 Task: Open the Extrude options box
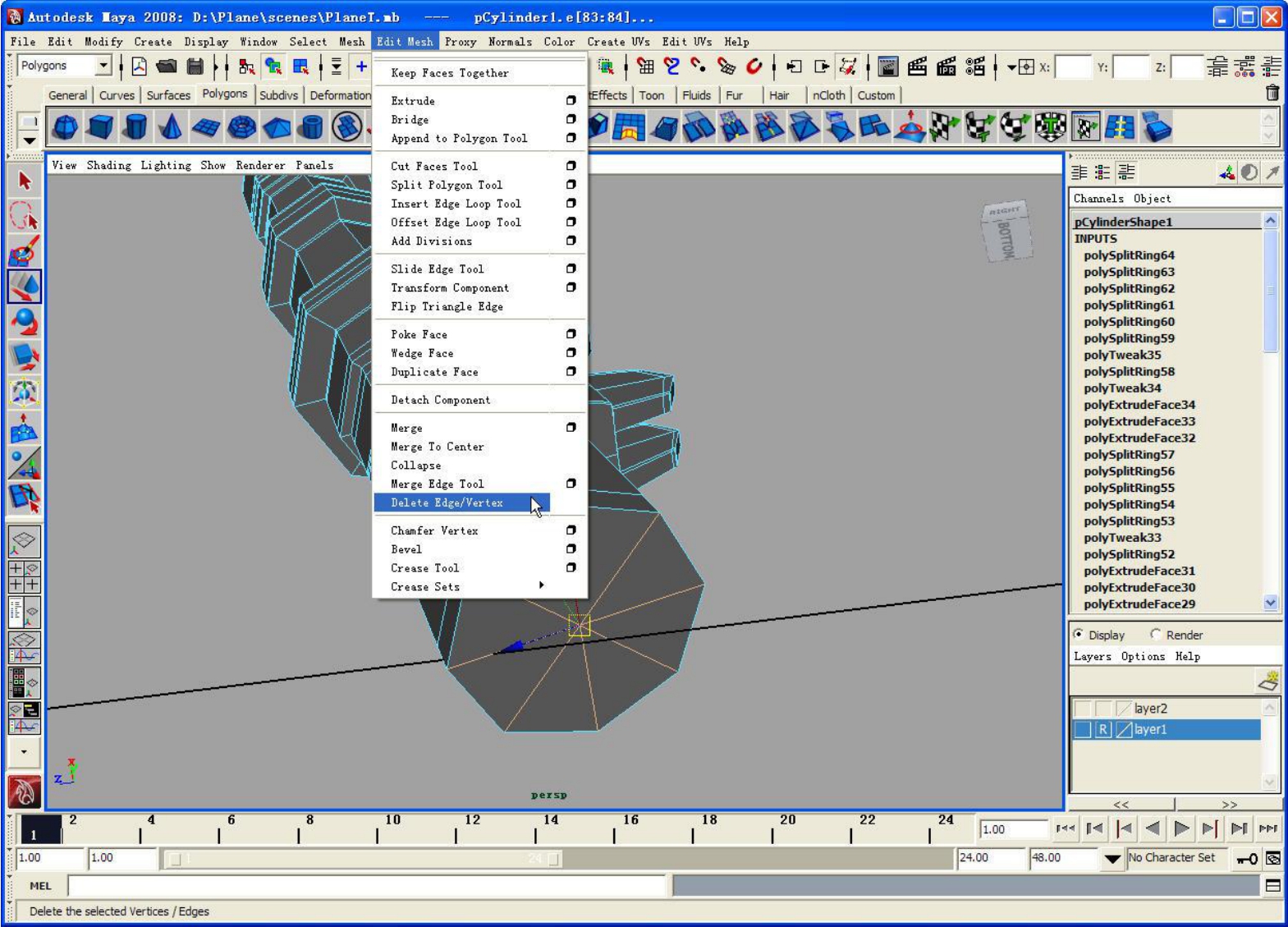click(x=571, y=100)
